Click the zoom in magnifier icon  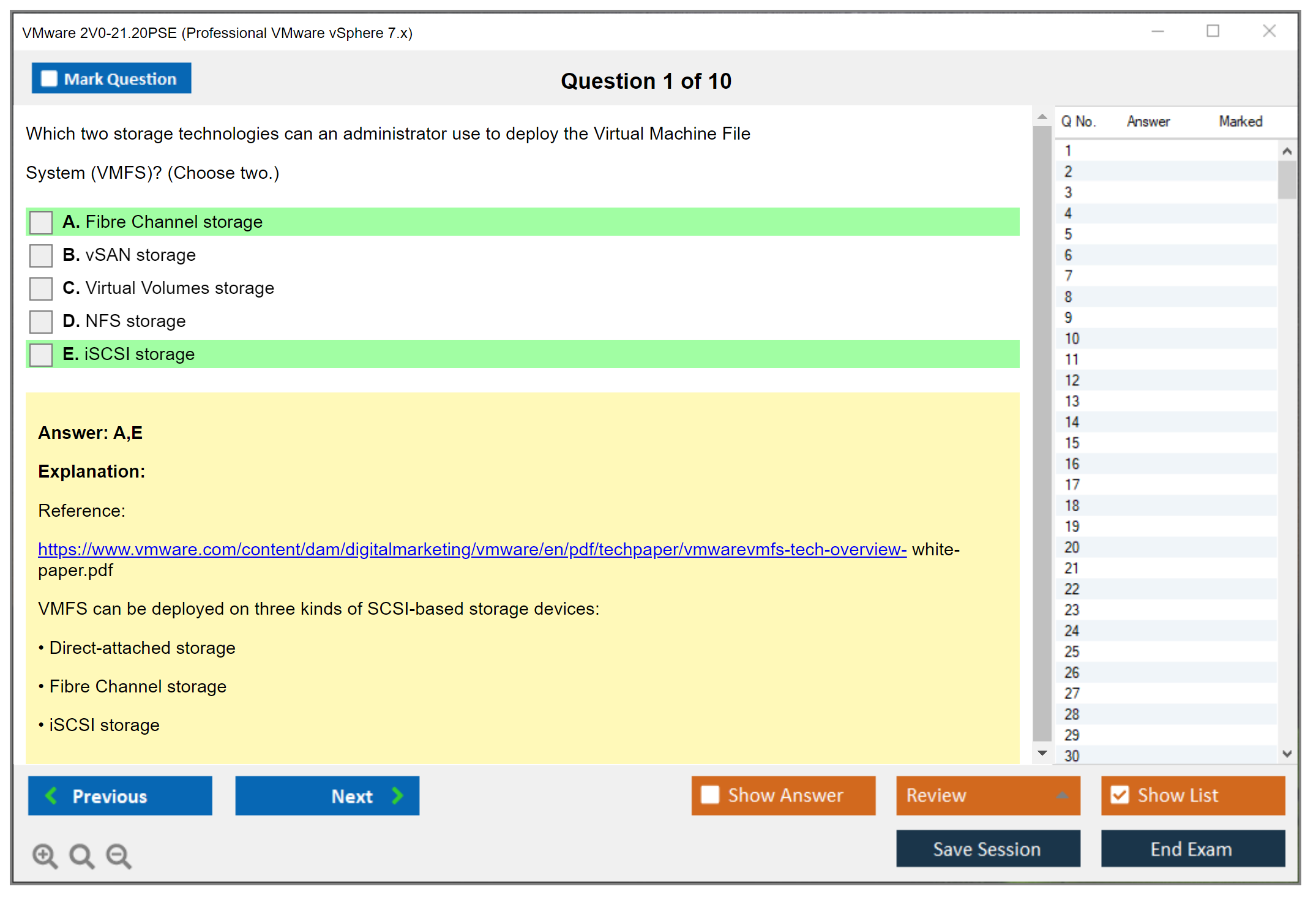[44, 855]
